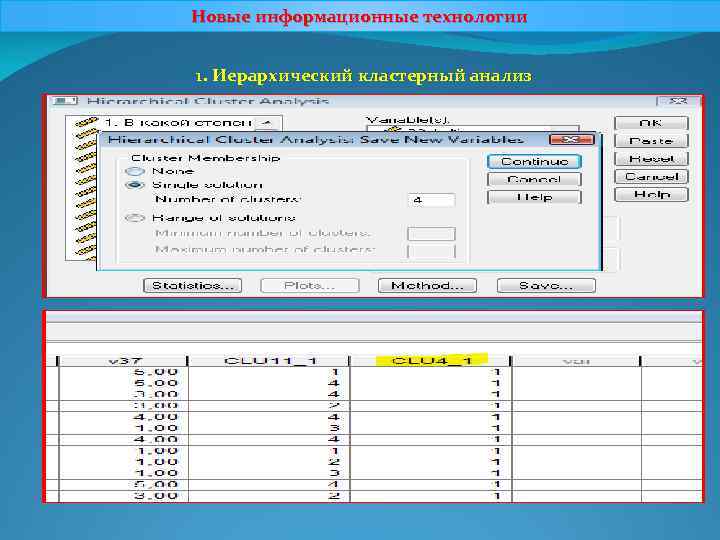
Task: Click the Variable(s) label field
Action: click(x=408, y=120)
